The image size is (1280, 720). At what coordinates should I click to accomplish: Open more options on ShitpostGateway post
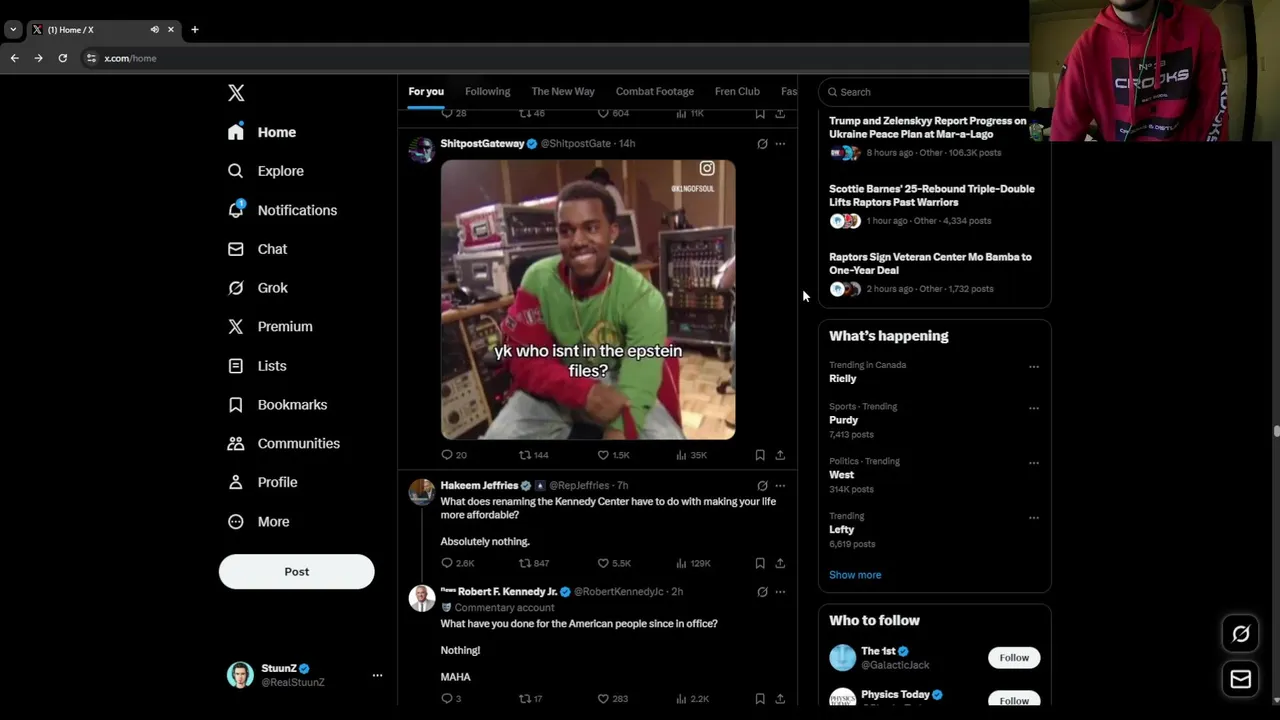point(780,144)
